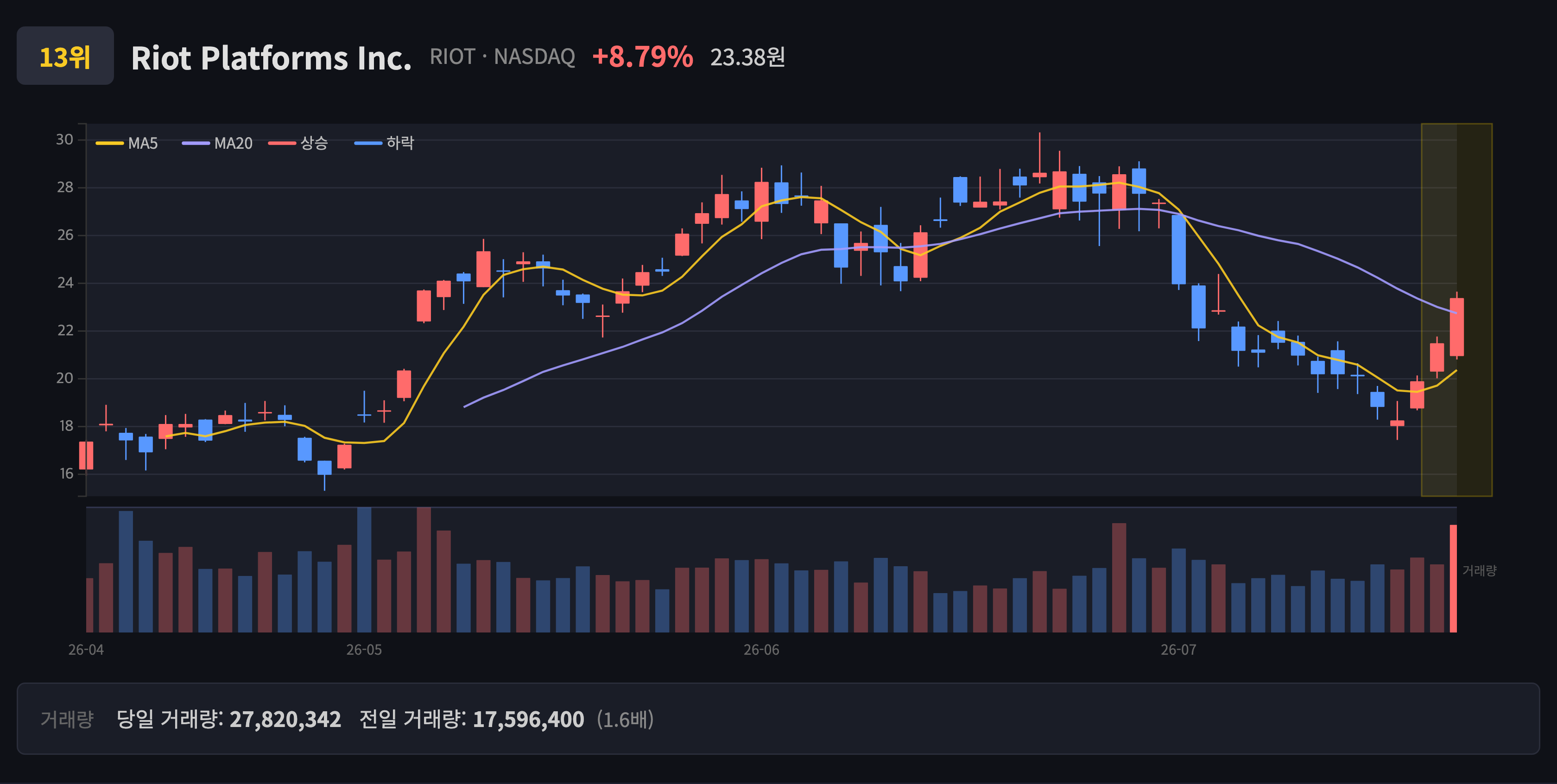Click the yellow MA5 legend line swatch
Viewport: 1557px width, 784px height.
tap(109, 143)
